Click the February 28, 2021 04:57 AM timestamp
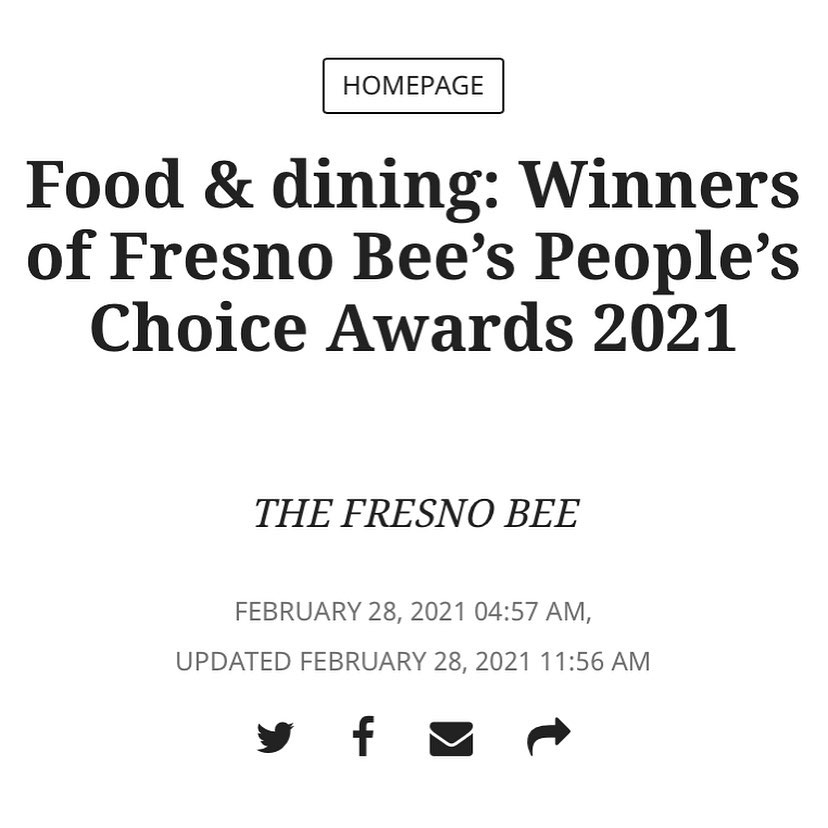Screen dimensions: 828x828 click(413, 611)
